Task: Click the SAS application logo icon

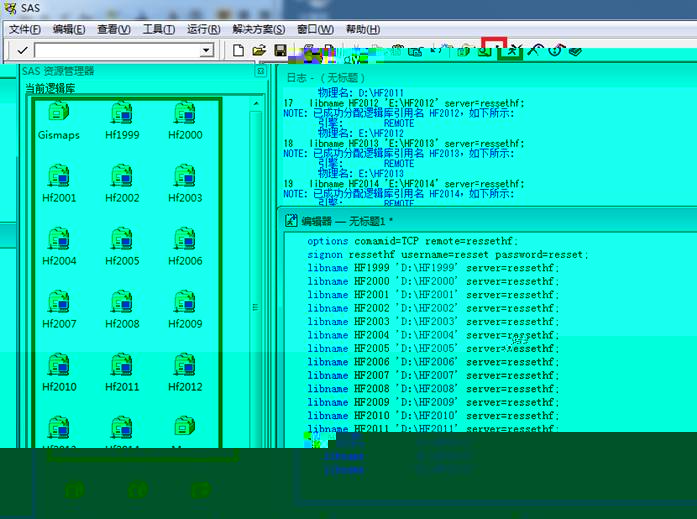Action: coord(10,8)
